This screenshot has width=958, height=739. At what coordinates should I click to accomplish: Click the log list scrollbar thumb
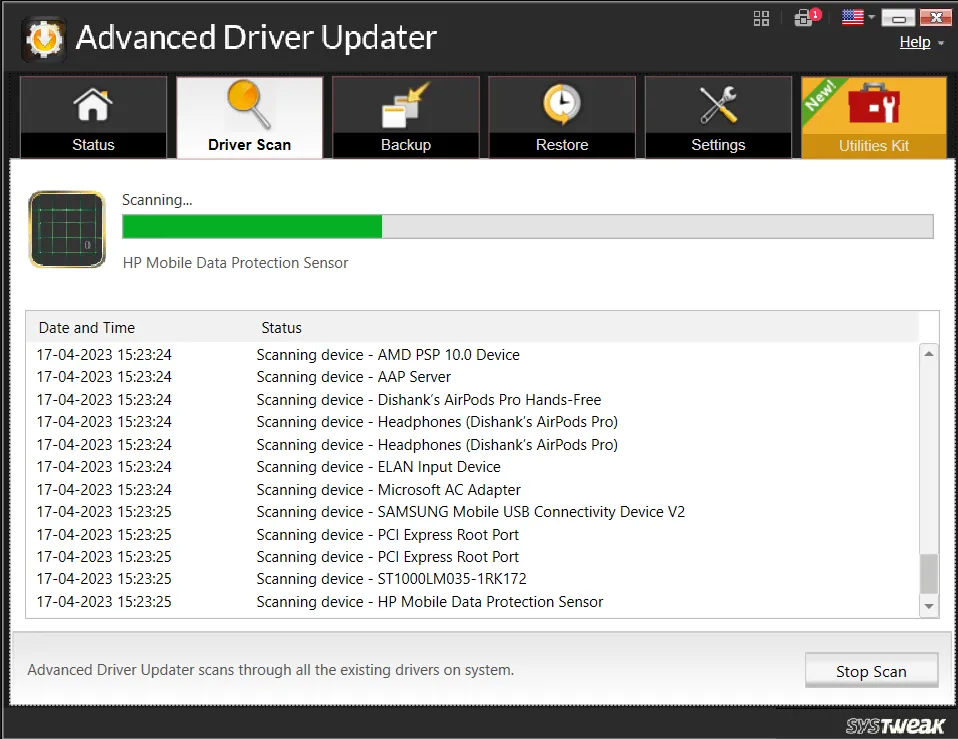[929, 573]
